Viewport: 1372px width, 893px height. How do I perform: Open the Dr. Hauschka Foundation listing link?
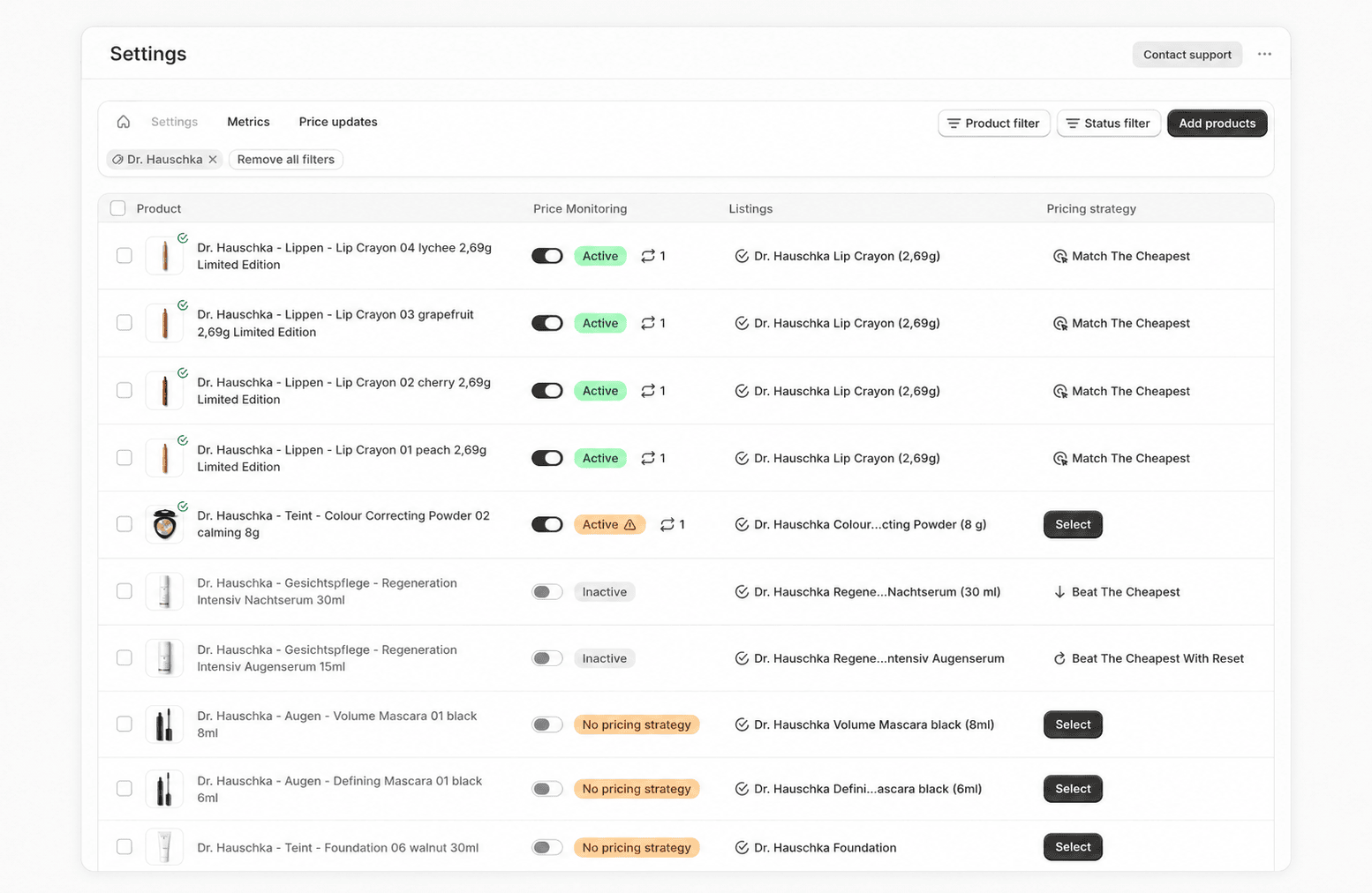pyautogui.click(x=825, y=847)
